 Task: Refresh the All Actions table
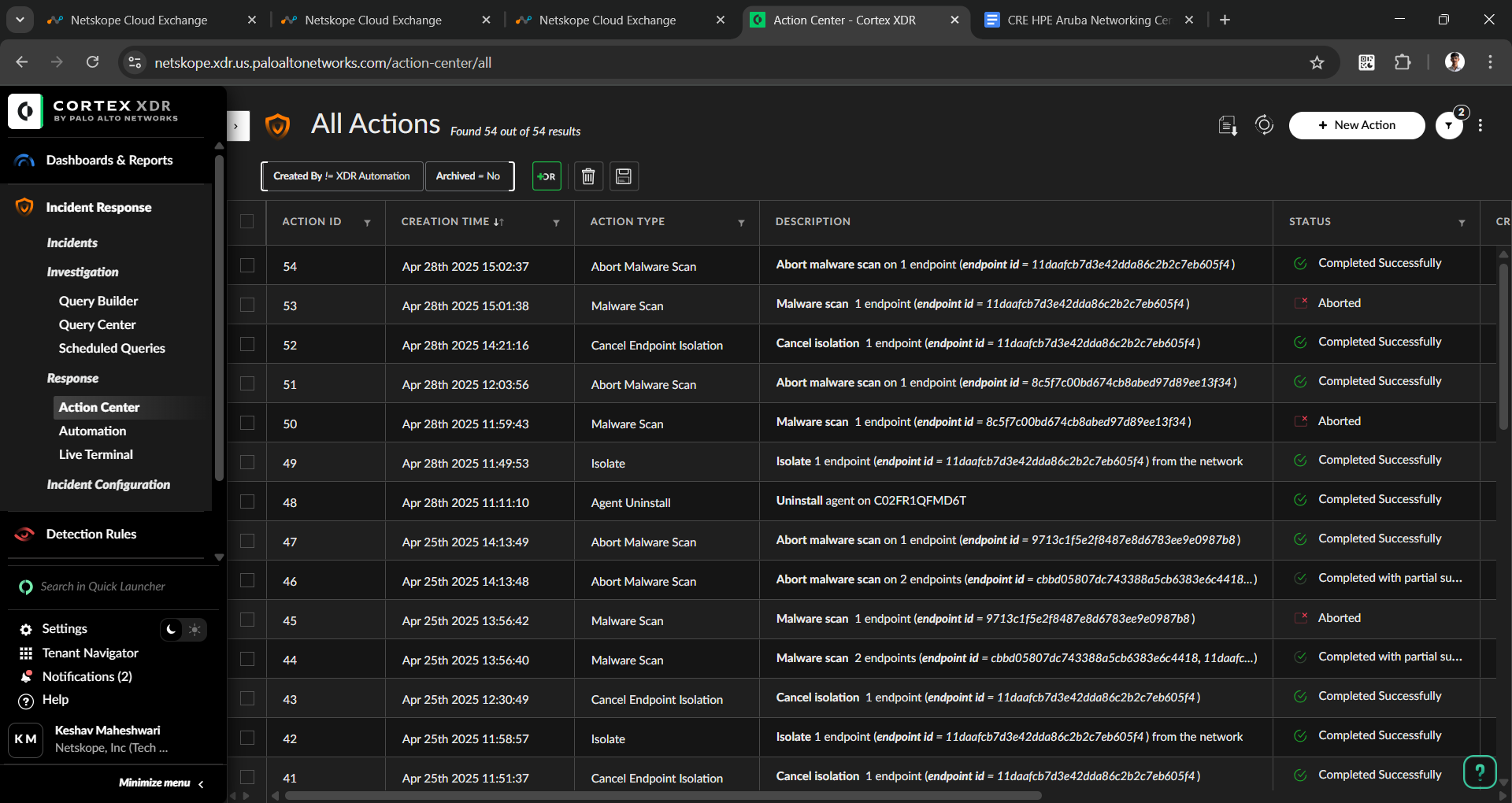coord(1264,124)
